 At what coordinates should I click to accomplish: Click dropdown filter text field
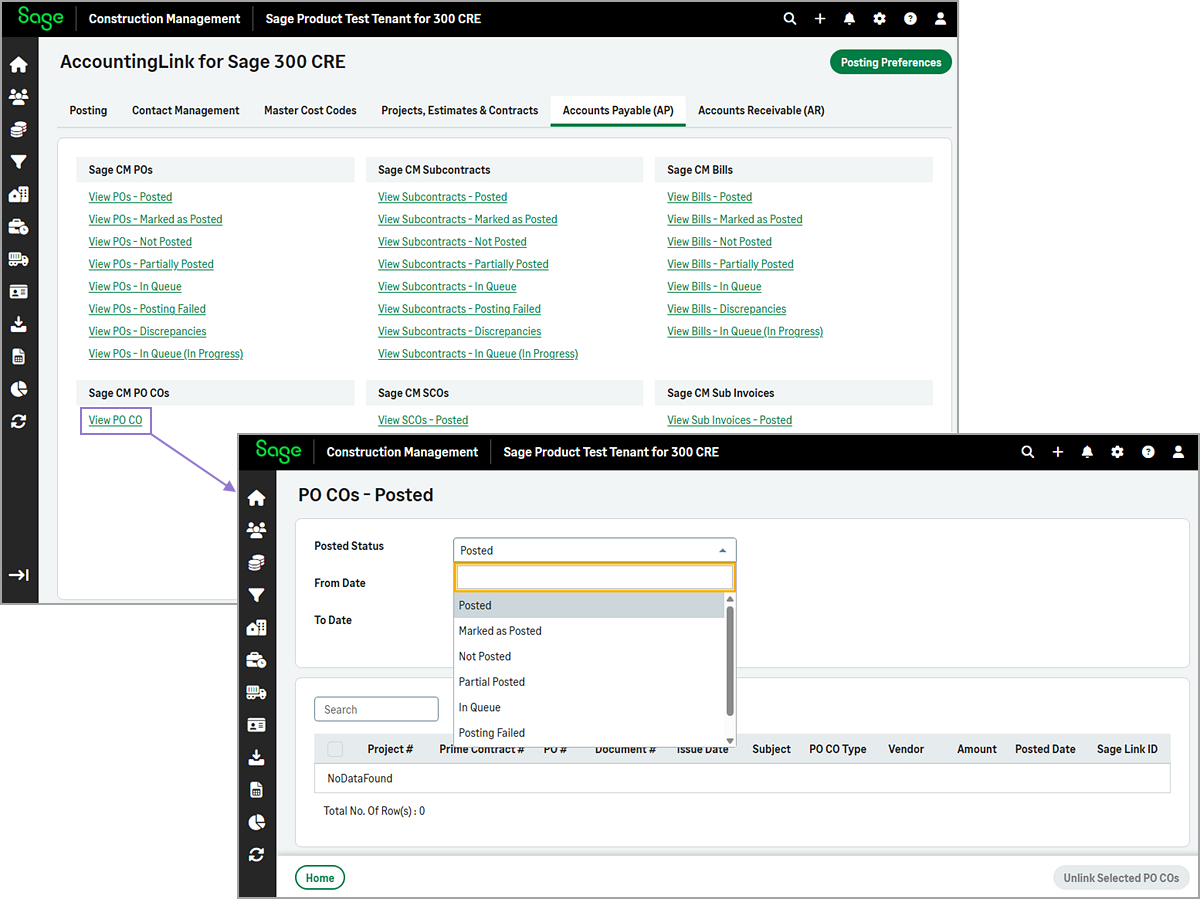(x=595, y=577)
